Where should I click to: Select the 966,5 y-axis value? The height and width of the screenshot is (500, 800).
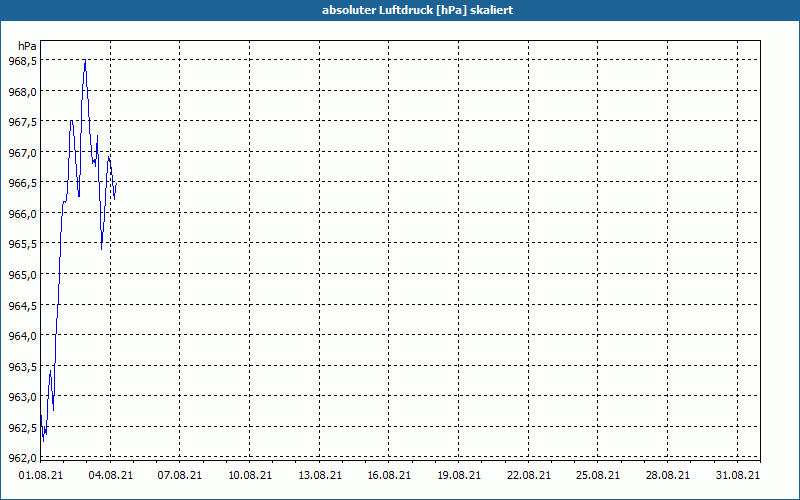(22, 183)
